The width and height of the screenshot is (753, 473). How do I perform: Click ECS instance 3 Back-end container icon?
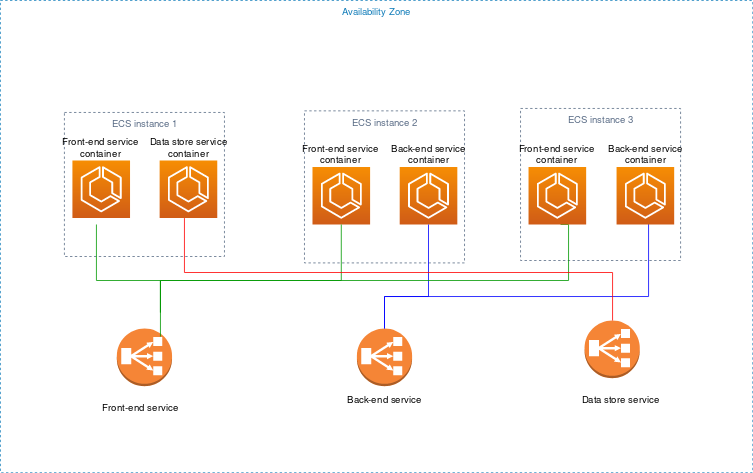click(646, 196)
